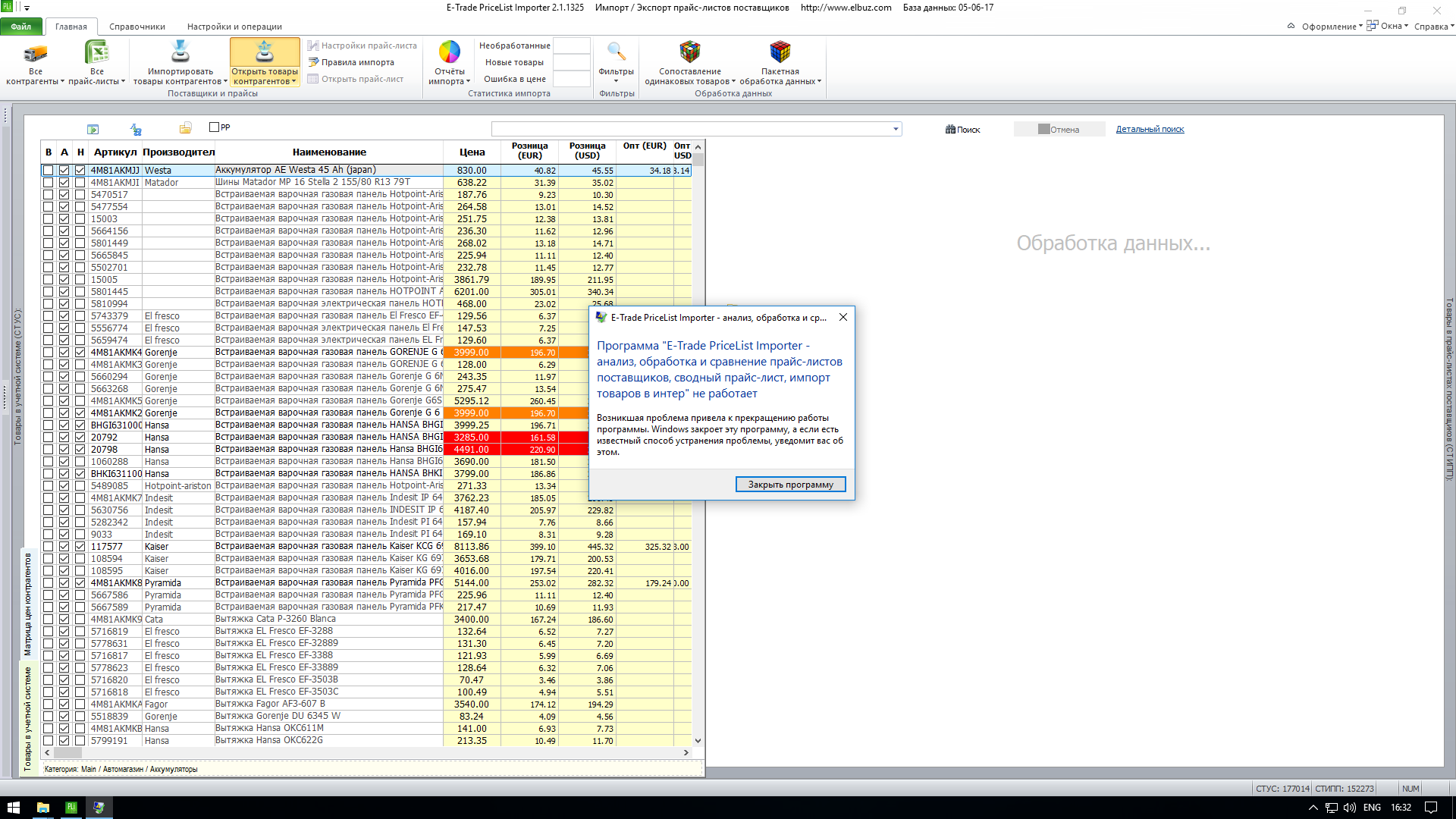Open the Windows Start menu
This screenshot has height=819, width=1456.
click(x=14, y=808)
